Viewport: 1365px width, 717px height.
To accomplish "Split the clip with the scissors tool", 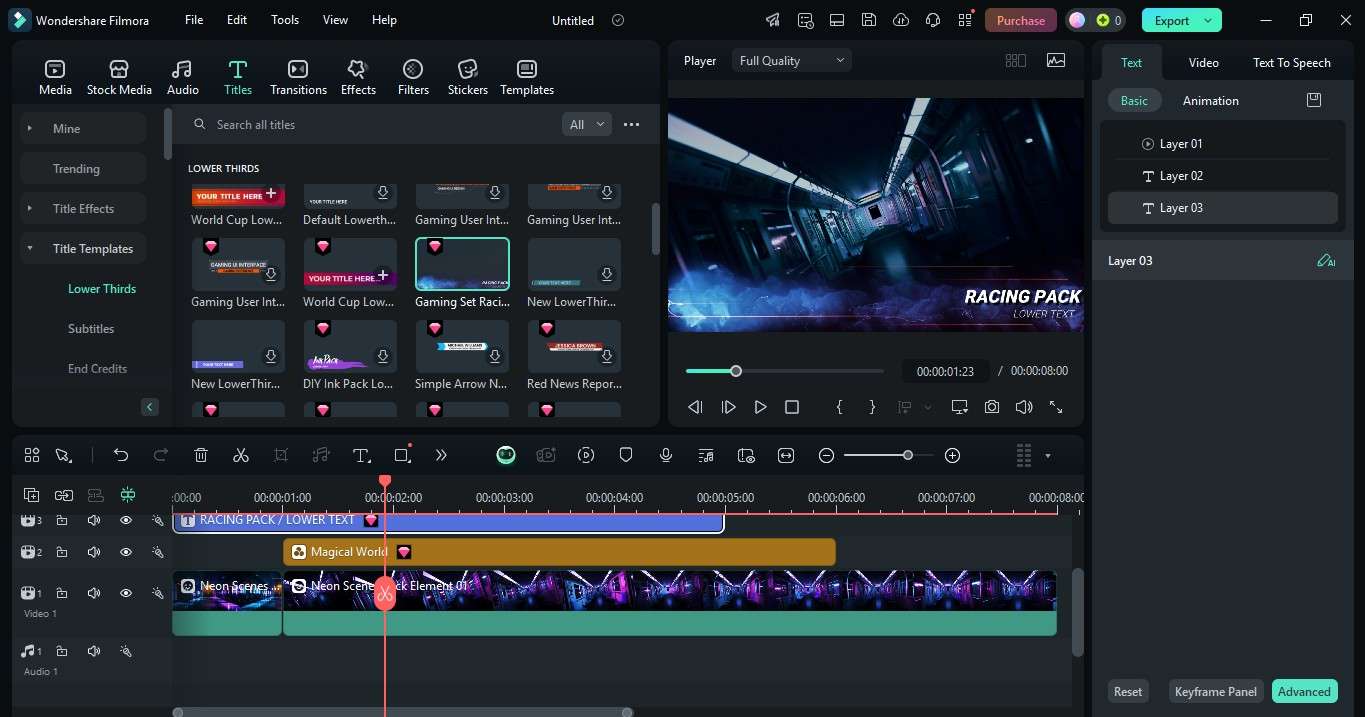I will pos(240,455).
